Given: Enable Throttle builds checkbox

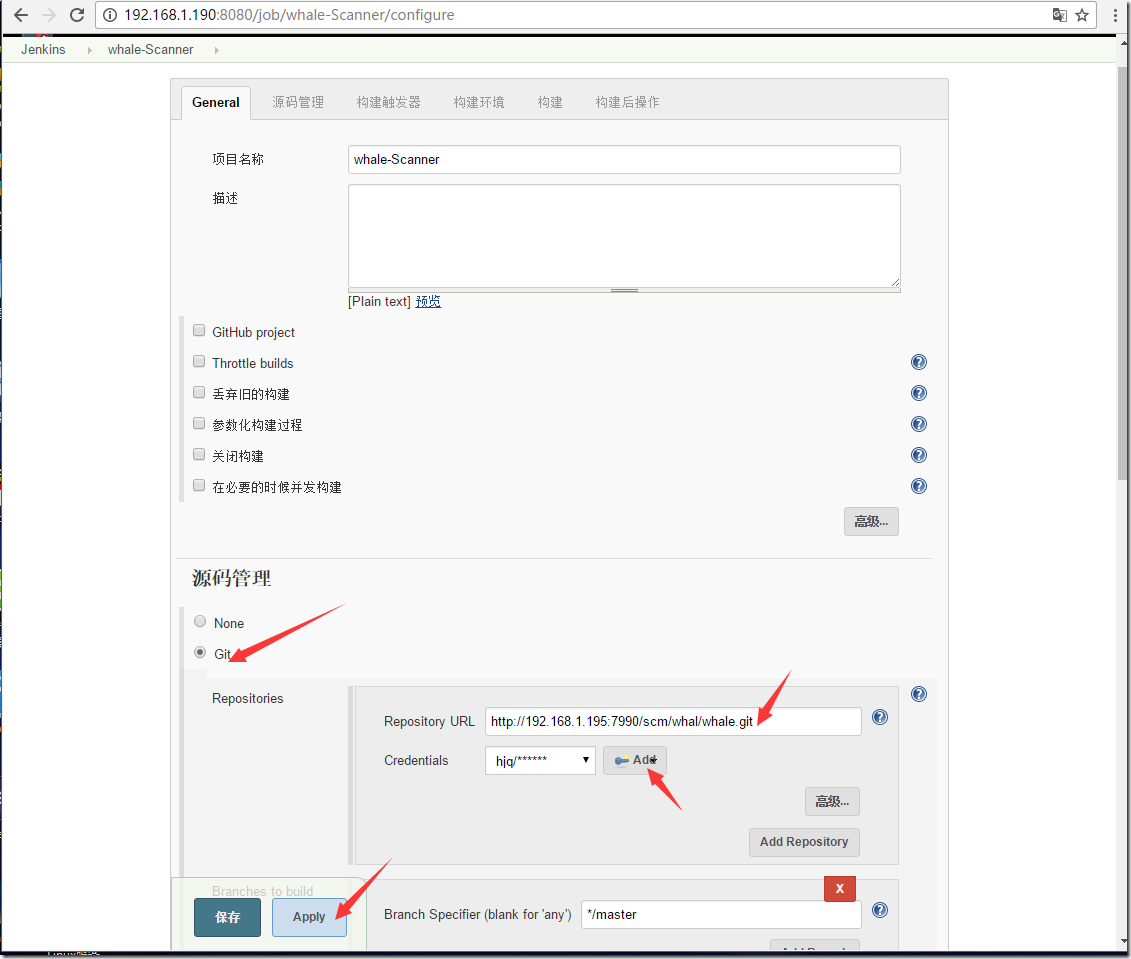Looking at the screenshot, I should point(199,361).
